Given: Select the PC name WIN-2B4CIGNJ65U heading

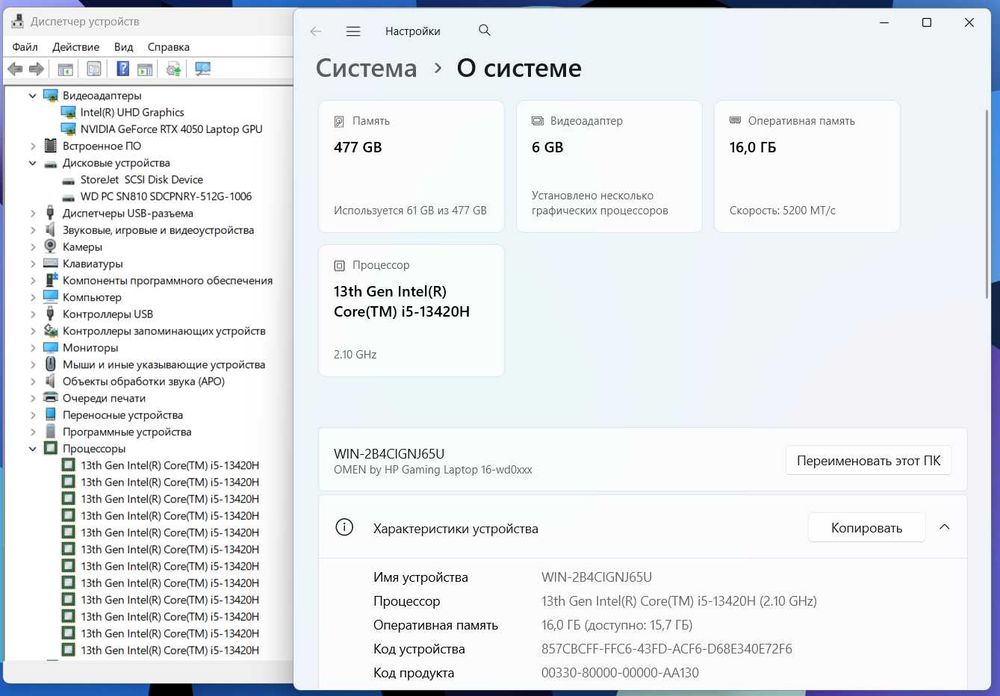Looking at the screenshot, I should click(x=389, y=454).
